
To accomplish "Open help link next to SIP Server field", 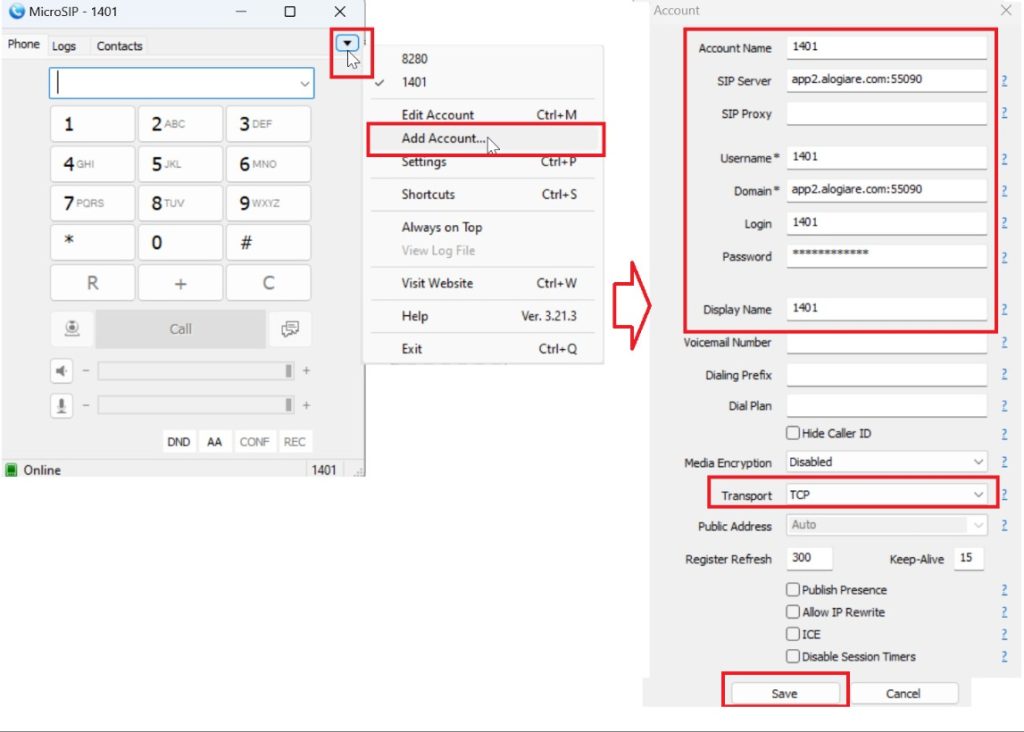I will coord(1004,80).
